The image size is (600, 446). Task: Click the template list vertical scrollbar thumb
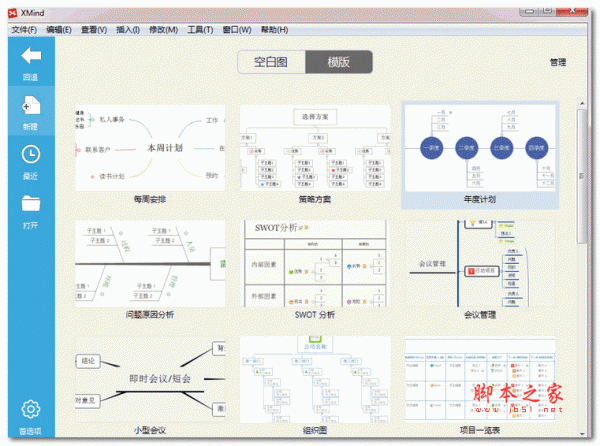click(x=582, y=176)
